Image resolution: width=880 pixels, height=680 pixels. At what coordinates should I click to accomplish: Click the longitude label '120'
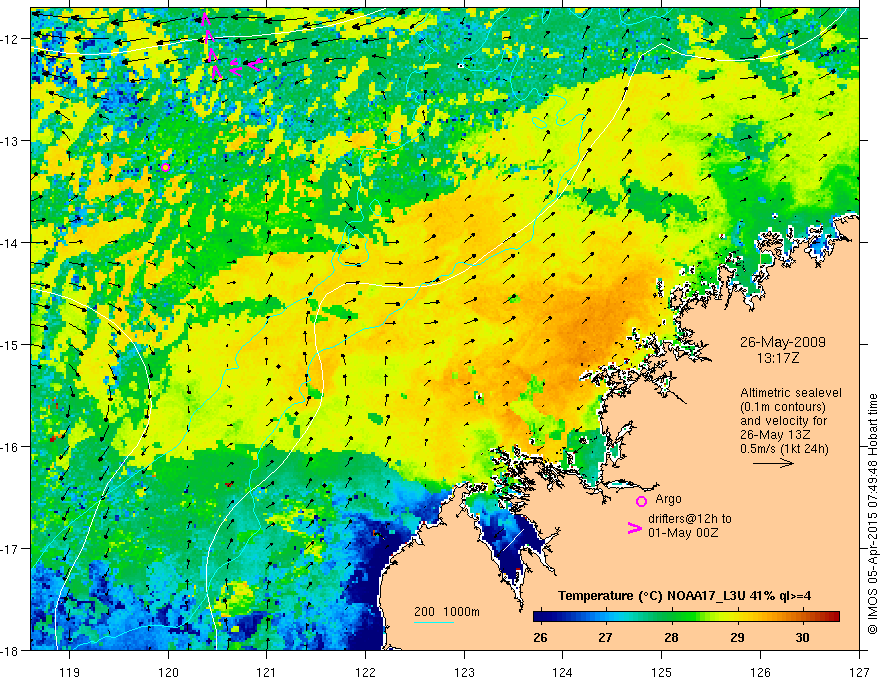point(168,672)
